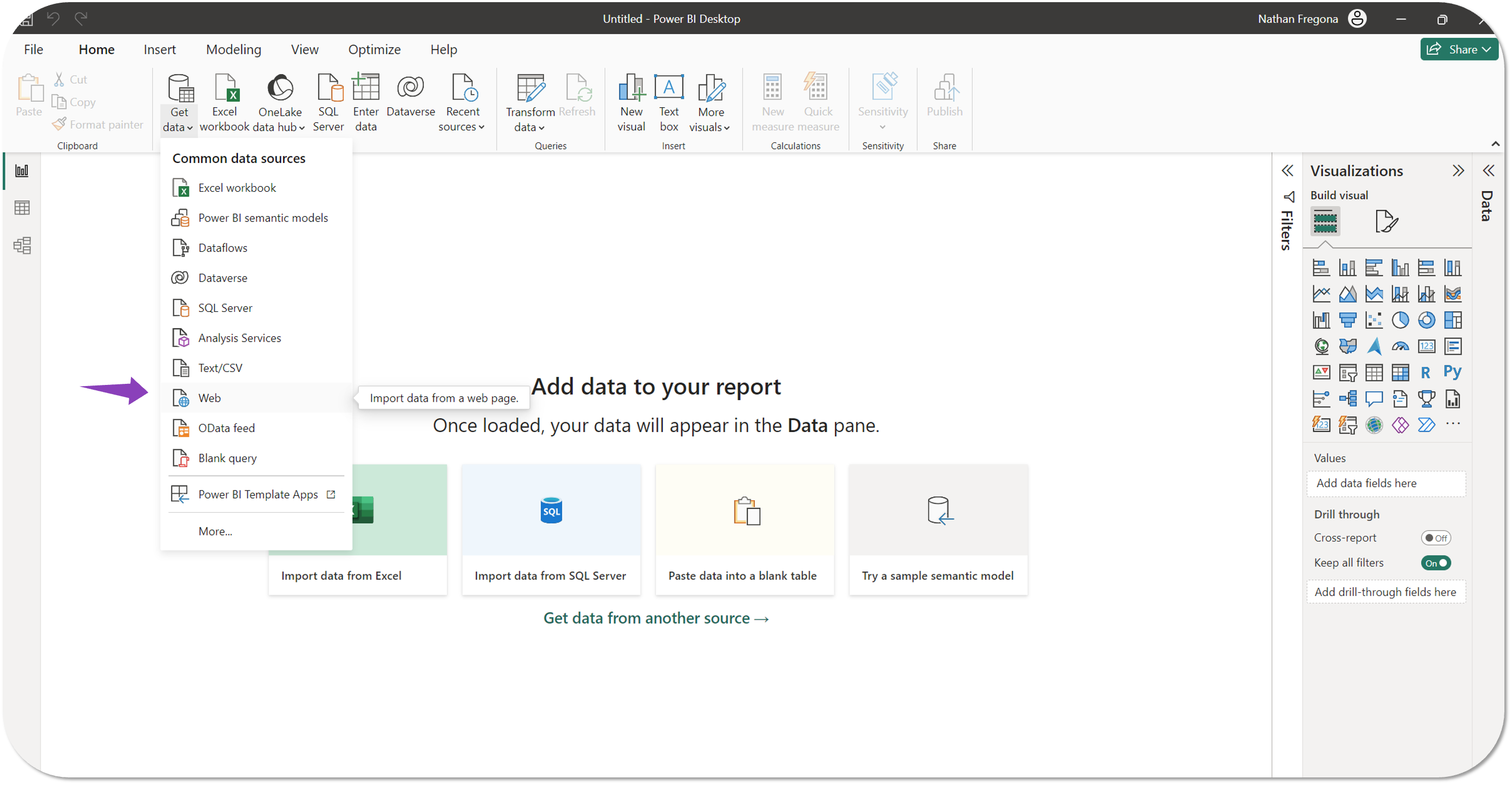Open Model view in left sidebar
Screen dimensions: 1512x785
pos(22,245)
